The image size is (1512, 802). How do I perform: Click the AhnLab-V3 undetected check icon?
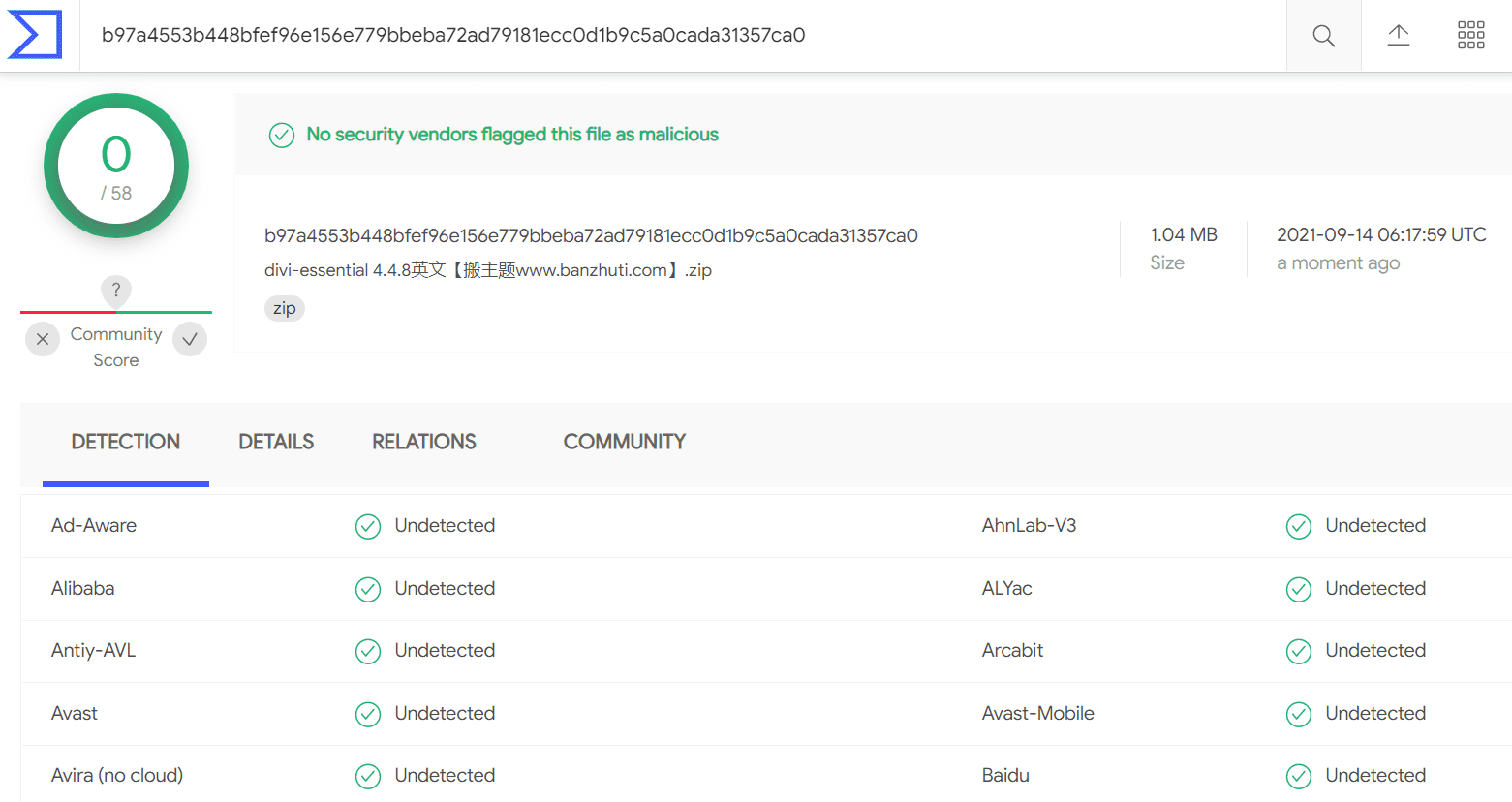(x=1299, y=526)
